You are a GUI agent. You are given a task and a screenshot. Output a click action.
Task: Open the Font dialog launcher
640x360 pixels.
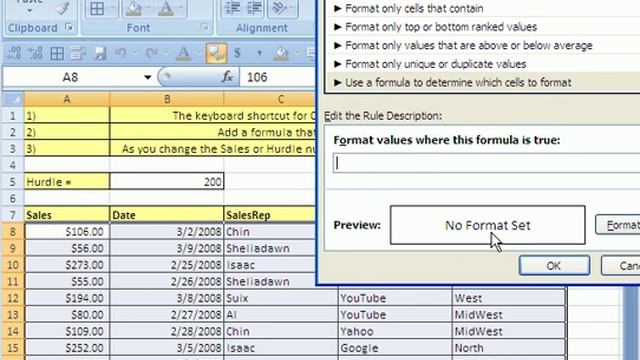[204, 27]
